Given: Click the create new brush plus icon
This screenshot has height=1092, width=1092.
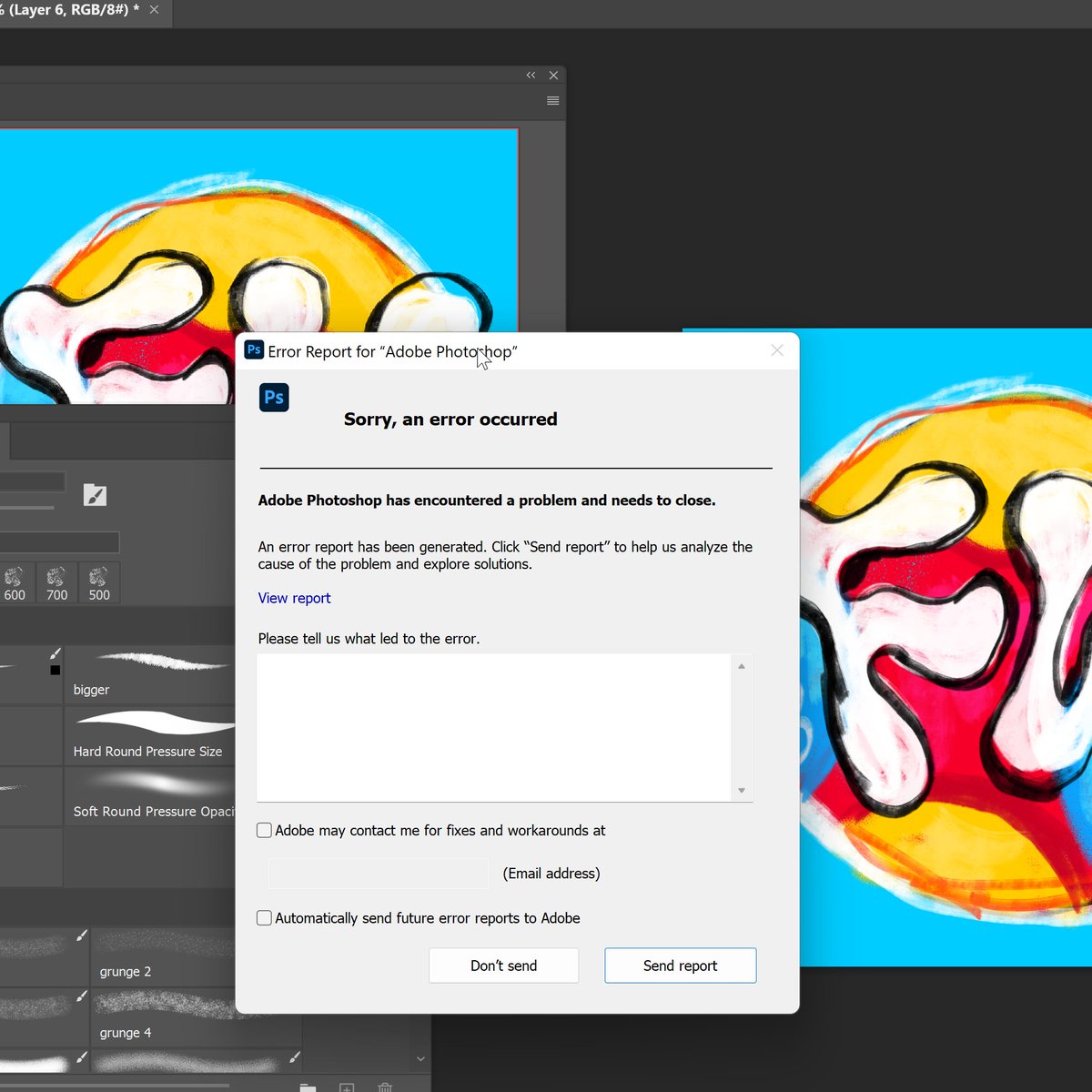Looking at the screenshot, I should (347, 1088).
